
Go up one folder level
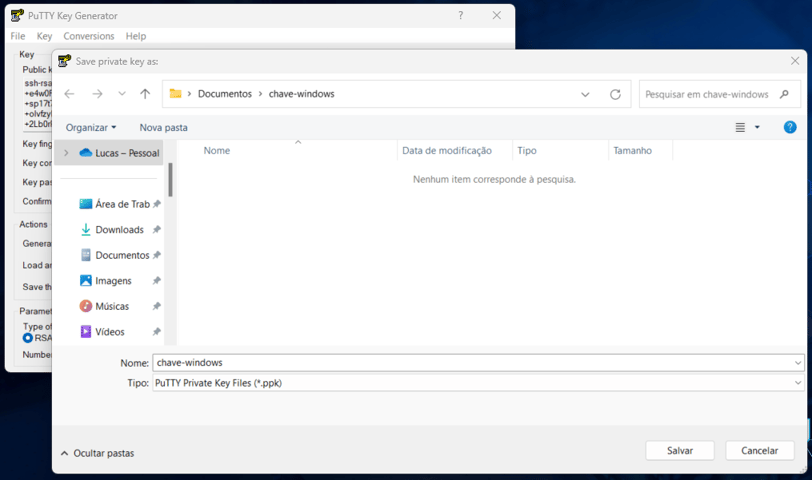click(145, 94)
